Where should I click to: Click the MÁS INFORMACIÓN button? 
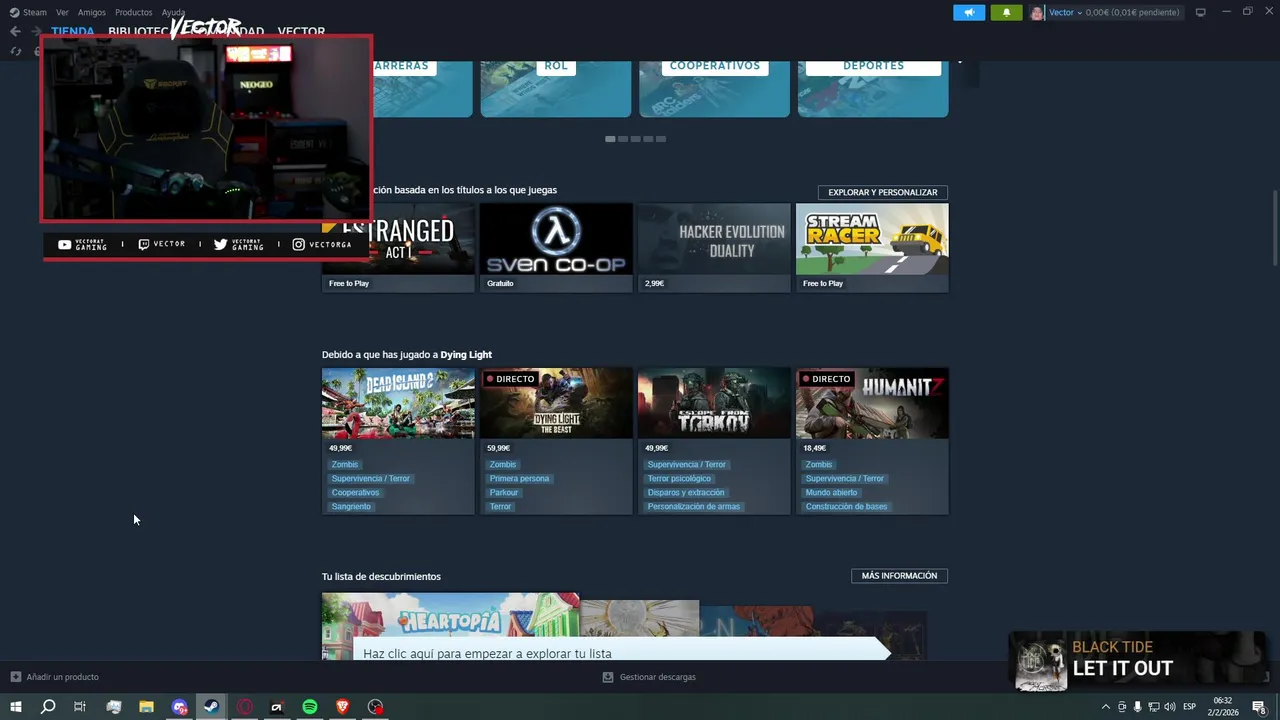pos(899,576)
